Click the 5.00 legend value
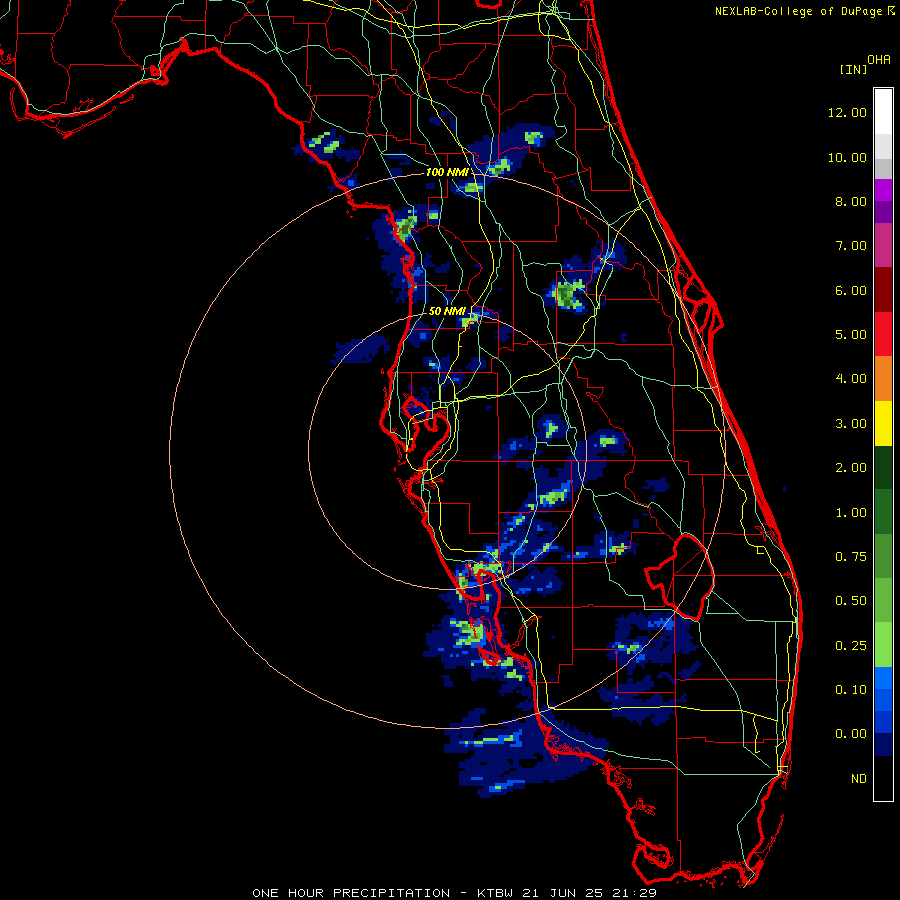900x900 pixels. click(x=851, y=335)
